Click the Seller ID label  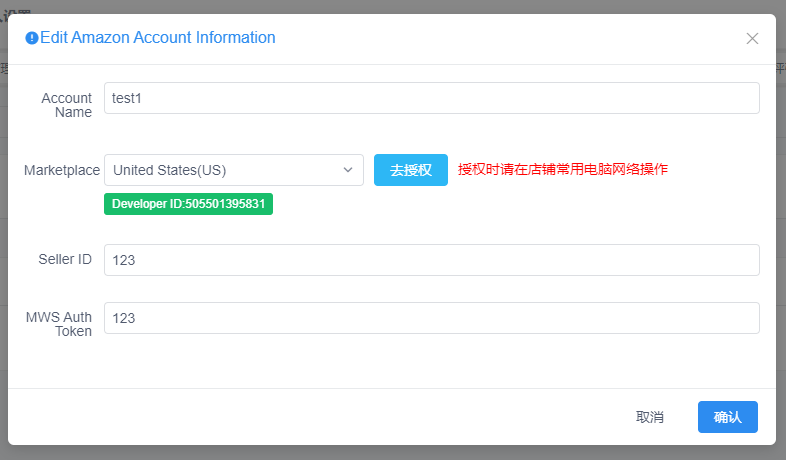pos(65,259)
